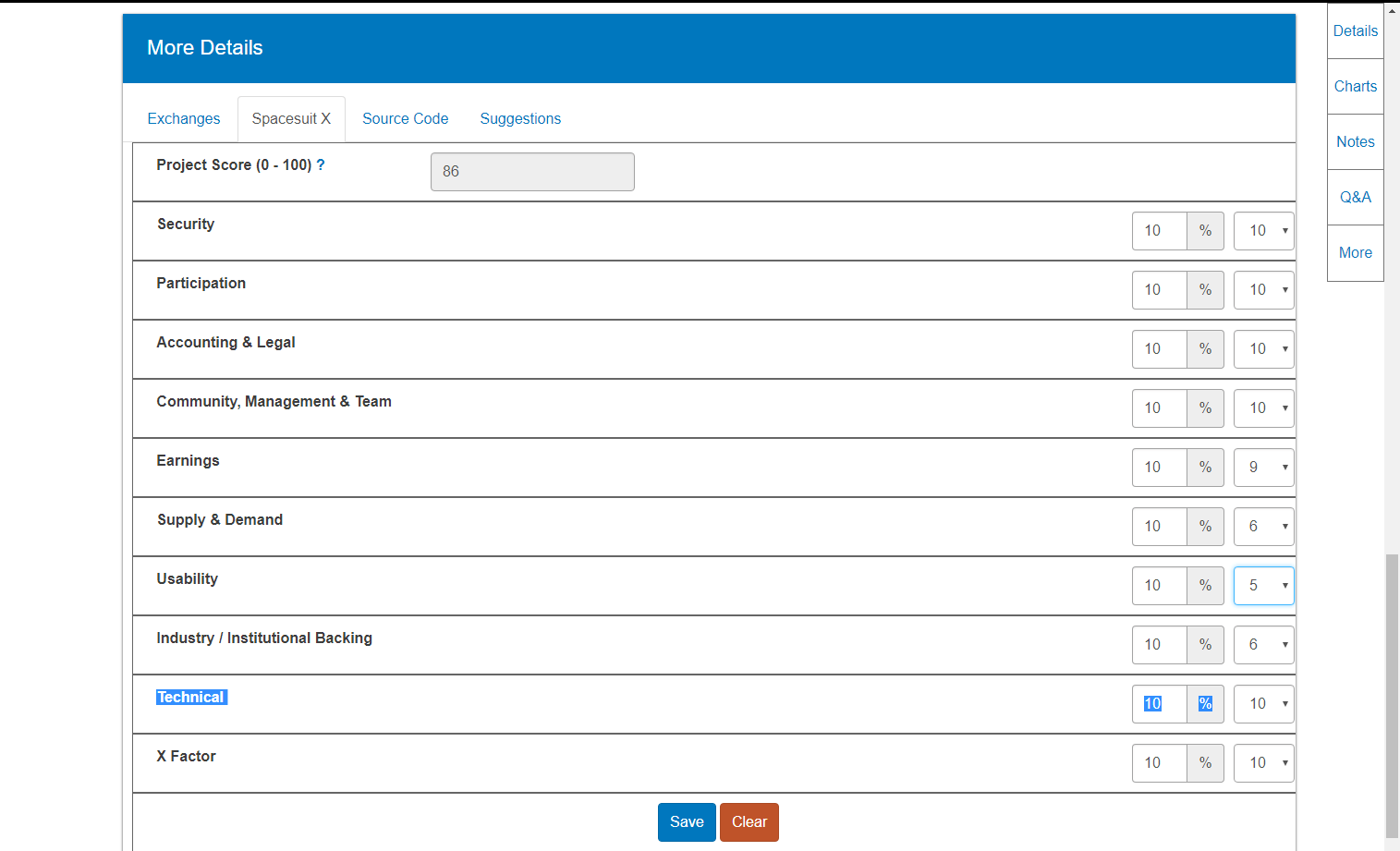Screen dimensions: 1400x851
Task: Open the Accounting & Legal score dropdown
Action: (1263, 349)
